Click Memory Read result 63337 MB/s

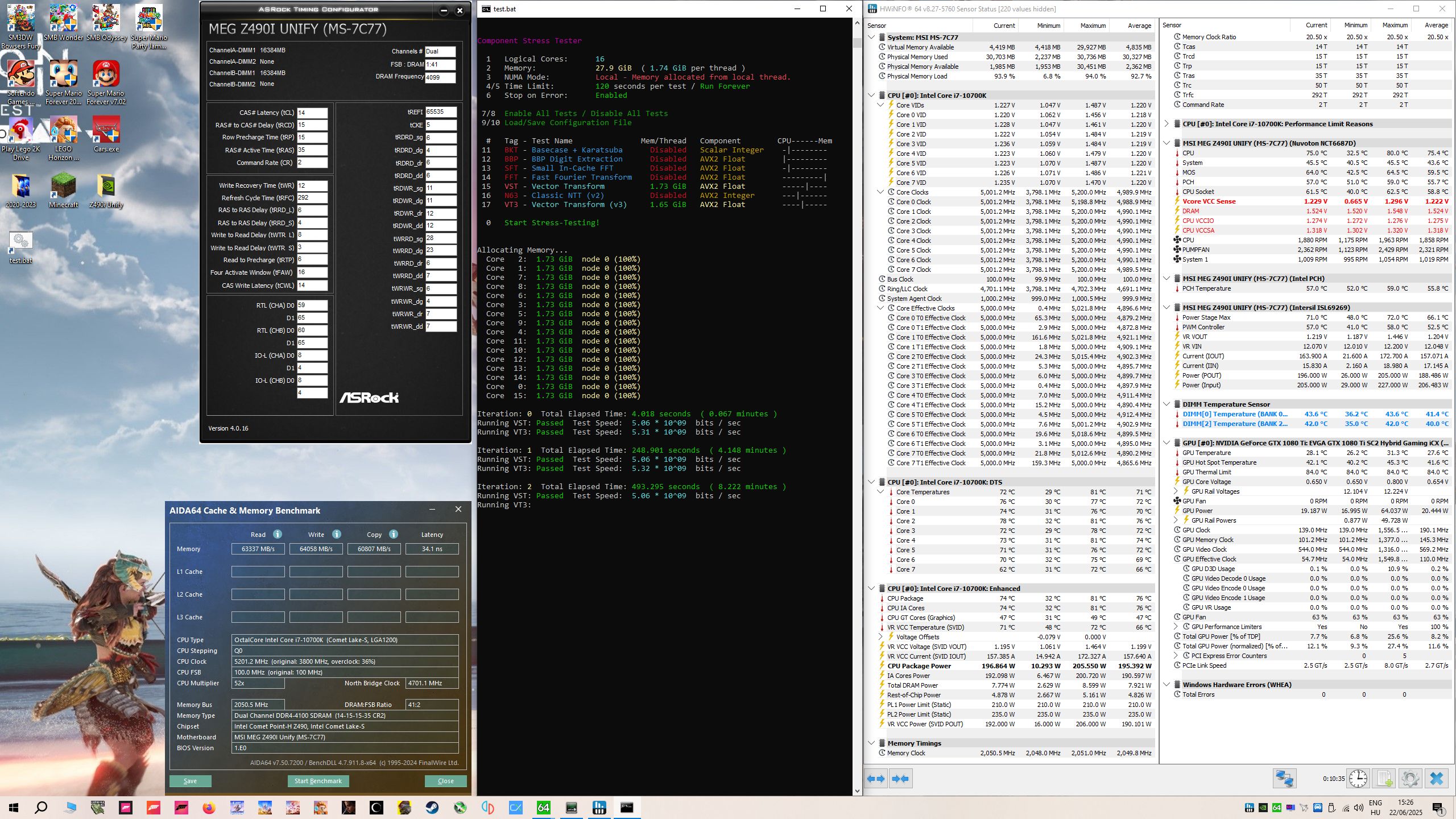coord(258,549)
